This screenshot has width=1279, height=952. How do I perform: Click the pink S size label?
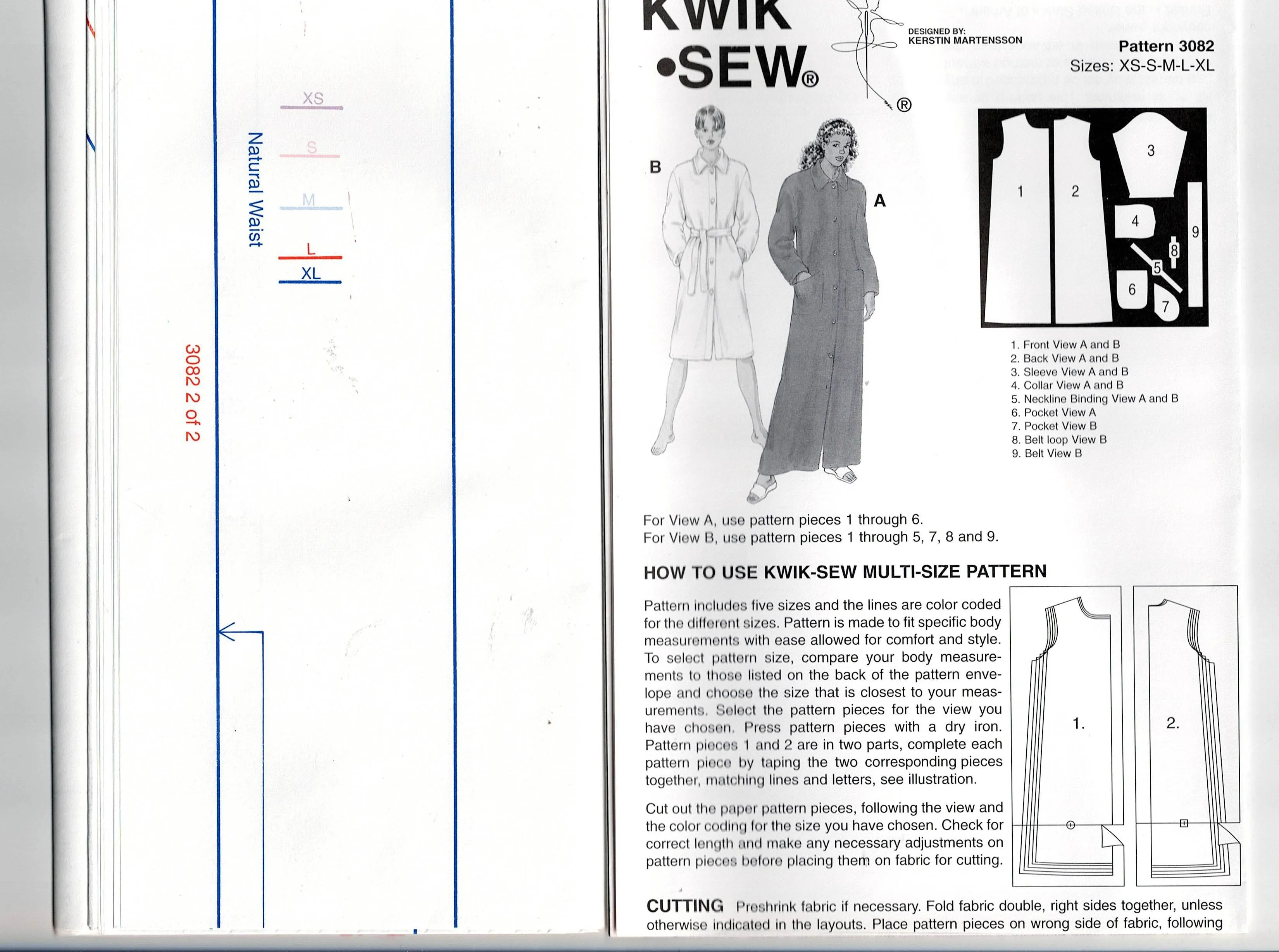[x=312, y=148]
